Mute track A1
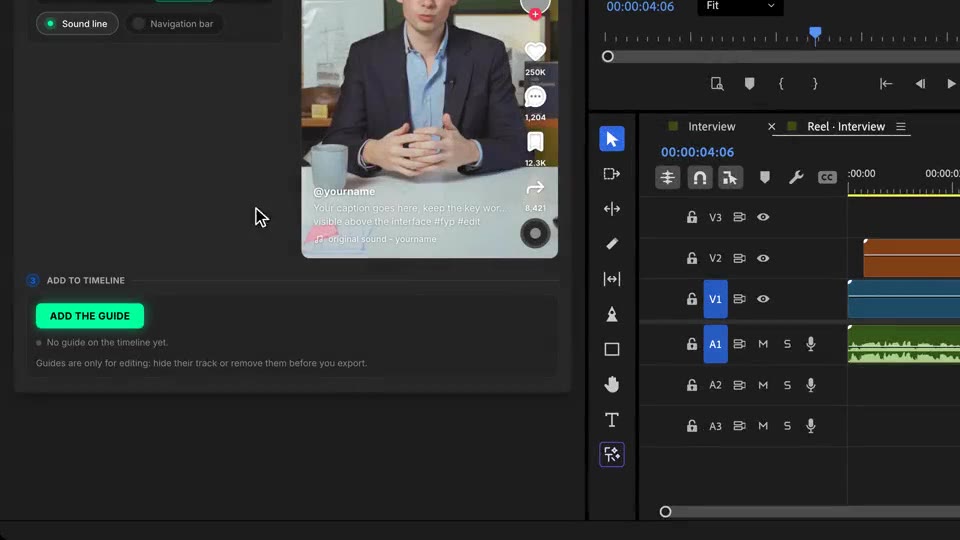Screen dimensions: 960x540 coord(763,344)
